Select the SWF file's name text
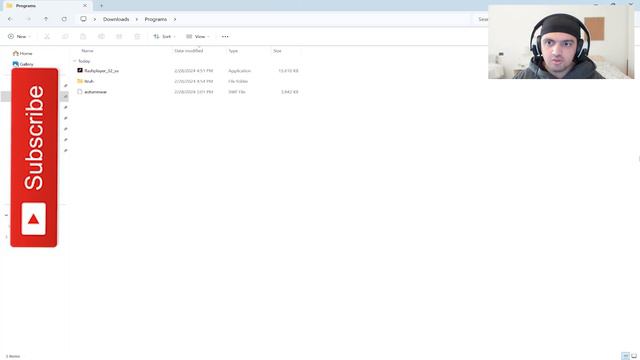 (x=96, y=92)
